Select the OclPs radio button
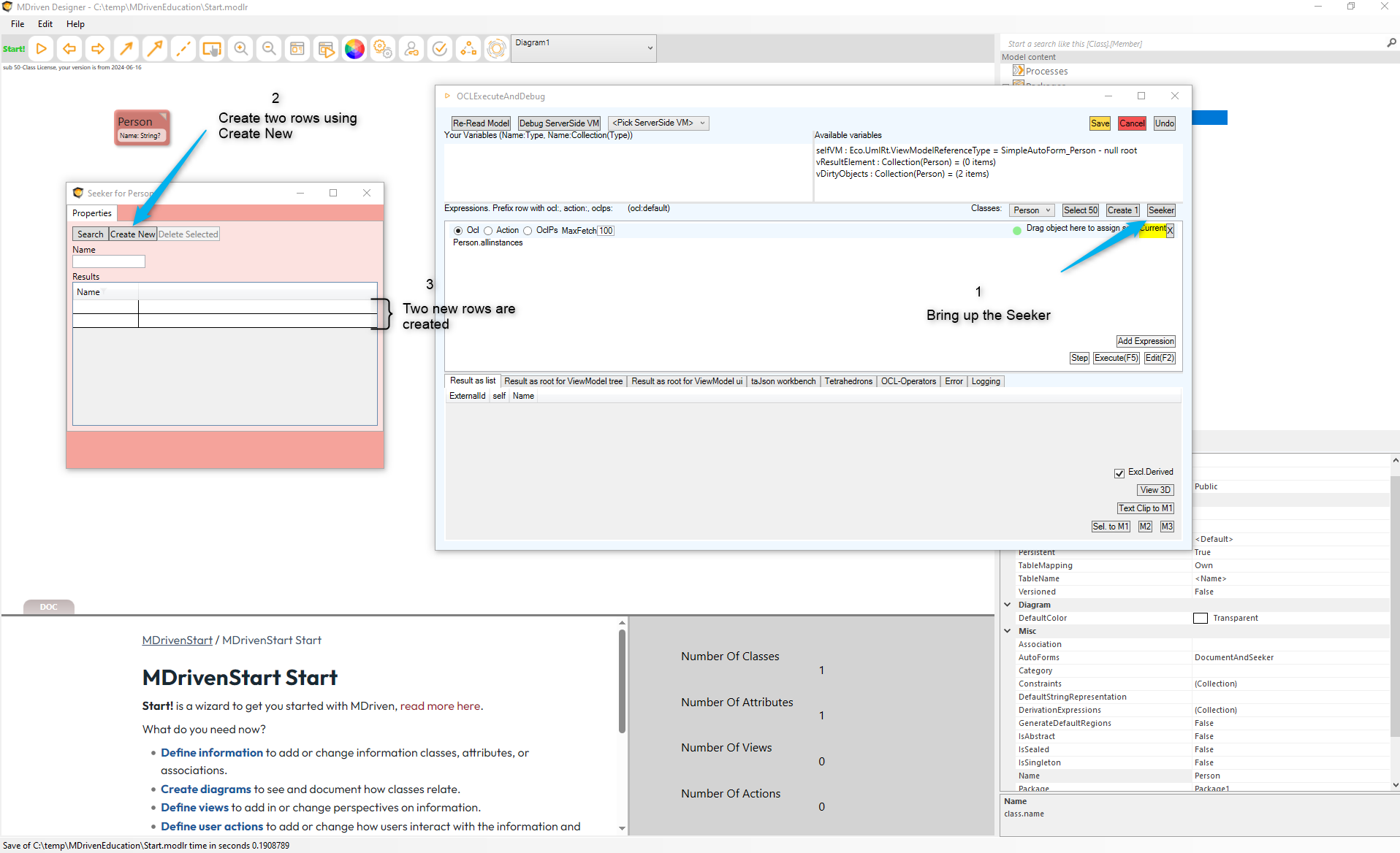Viewport: 1400px width, 853px height. 528,231
